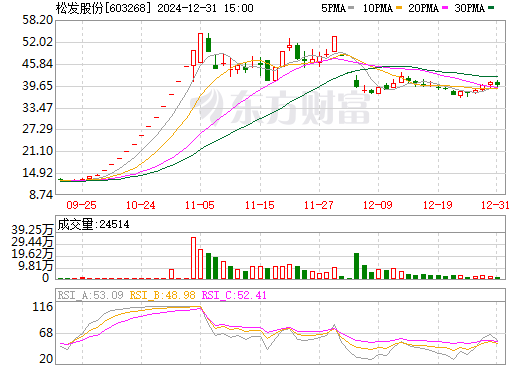The width and height of the screenshot is (520, 365).
Task: Select the 10PMA legend label
Action: [378, 8]
